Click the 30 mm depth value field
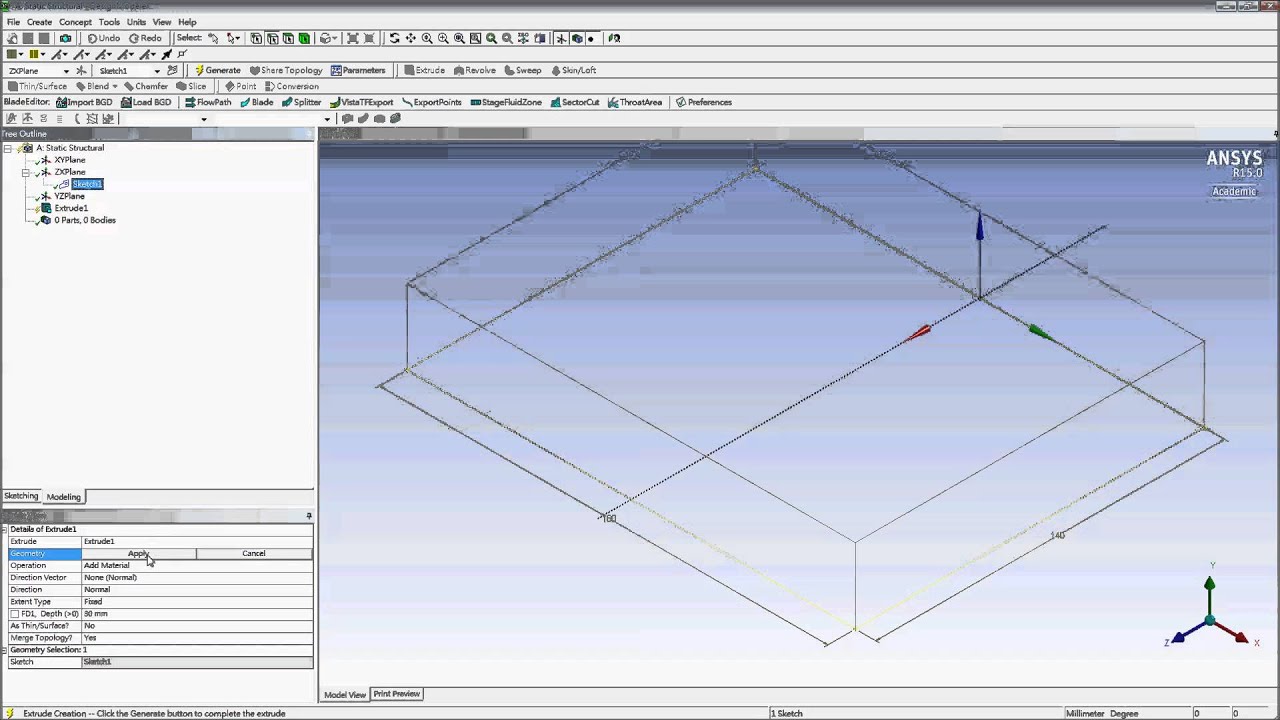Screen dimensions: 1280x720 point(197,614)
